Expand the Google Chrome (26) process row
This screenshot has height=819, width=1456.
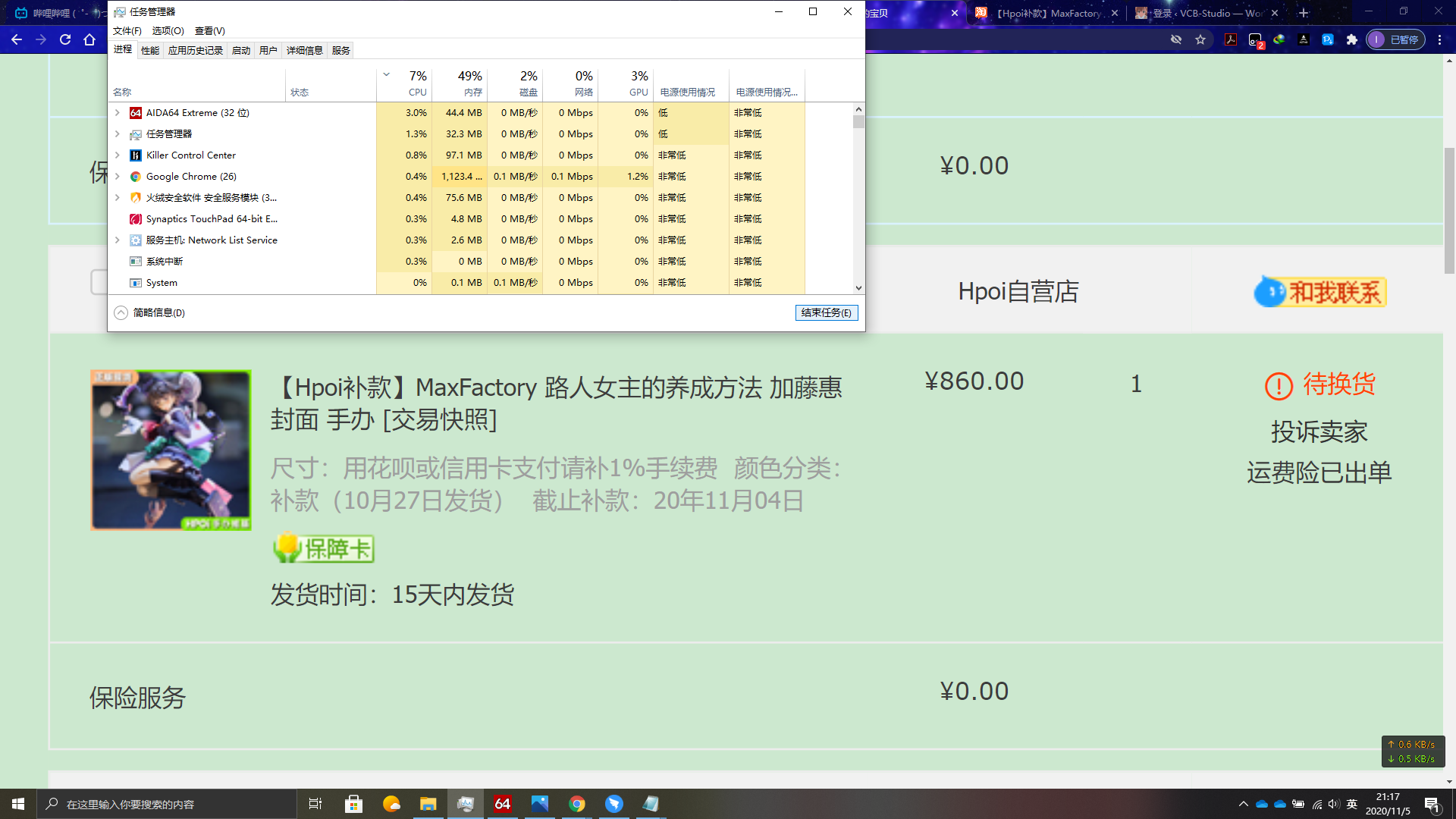pyautogui.click(x=118, y=177)
